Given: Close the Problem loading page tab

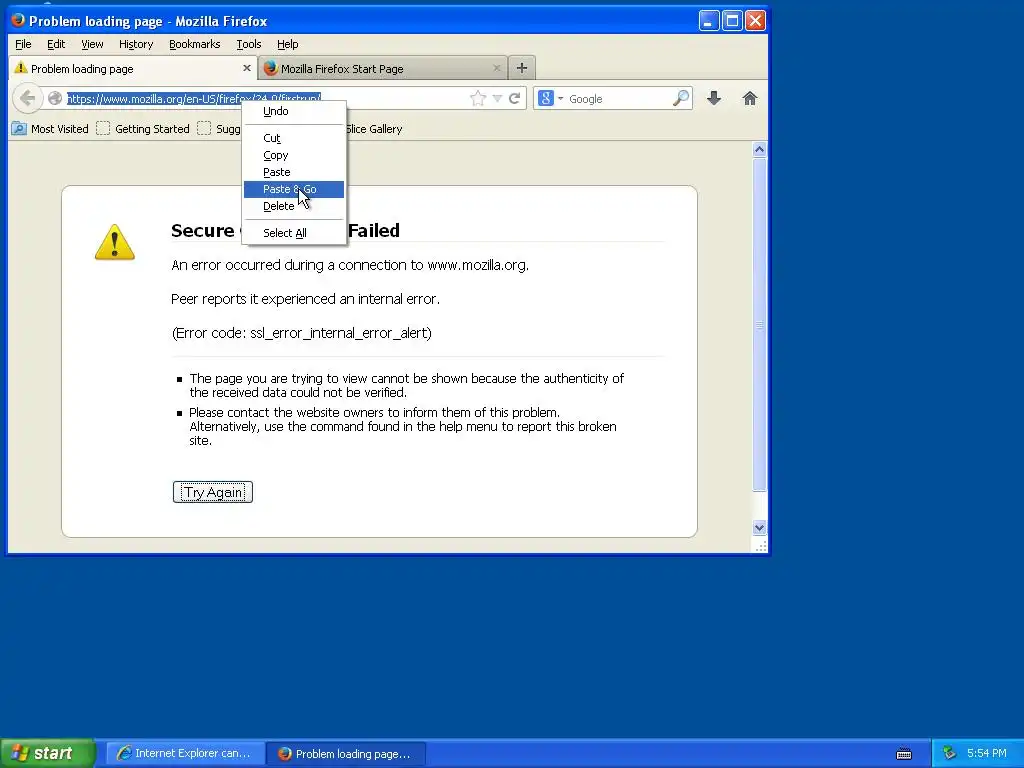Looking at the screenshot, I should [x=246, y=68].
